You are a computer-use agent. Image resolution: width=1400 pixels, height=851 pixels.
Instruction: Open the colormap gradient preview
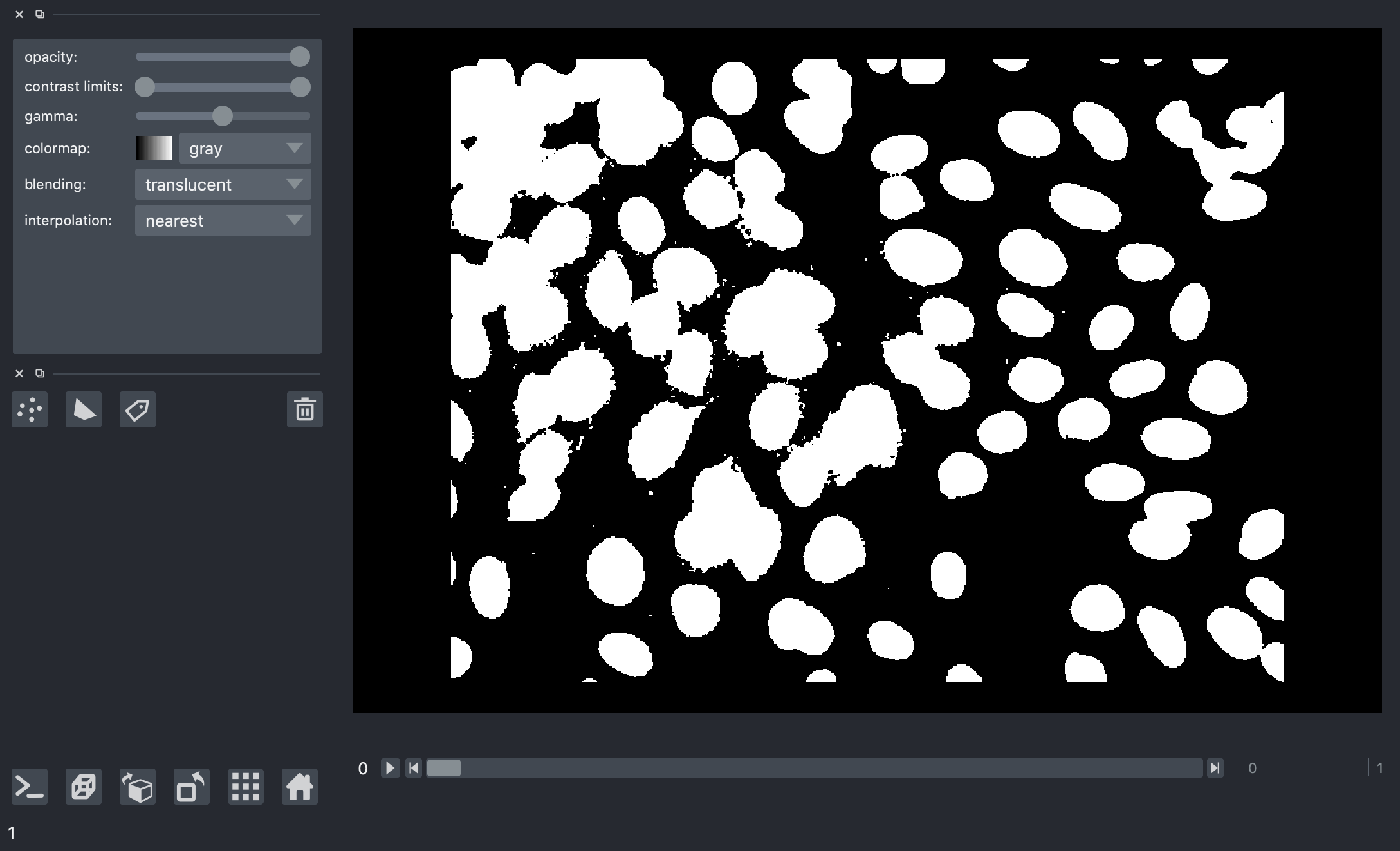154,147
